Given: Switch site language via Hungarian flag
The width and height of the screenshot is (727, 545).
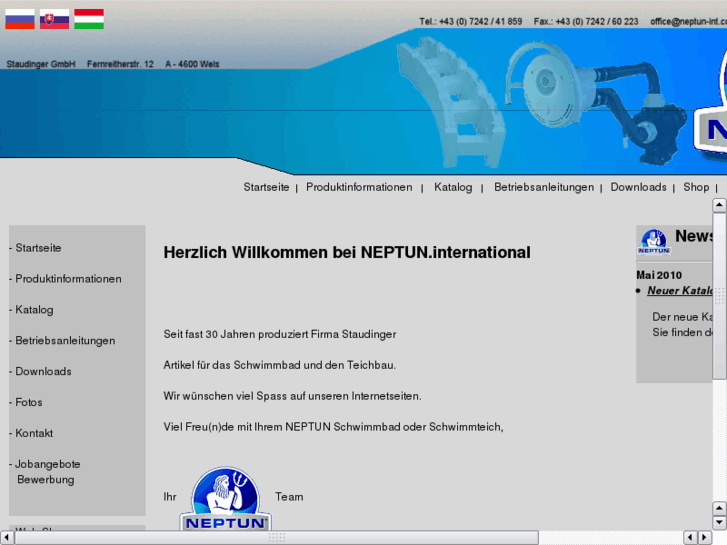Looking at the screenshot, I should [x=89, y=19].
